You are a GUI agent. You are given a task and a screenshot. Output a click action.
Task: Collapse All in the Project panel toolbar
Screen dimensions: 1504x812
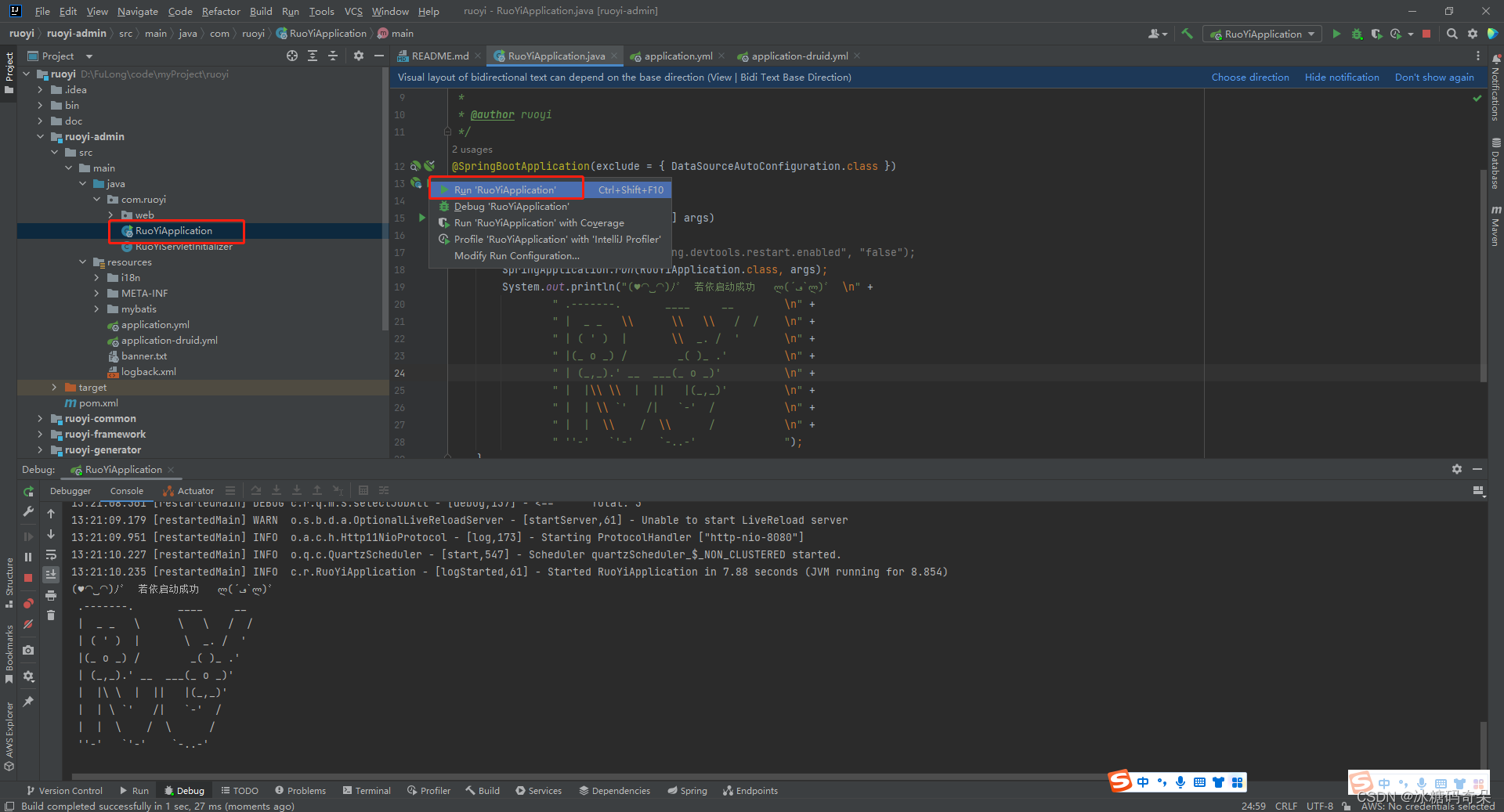click(x=333, y=56)
